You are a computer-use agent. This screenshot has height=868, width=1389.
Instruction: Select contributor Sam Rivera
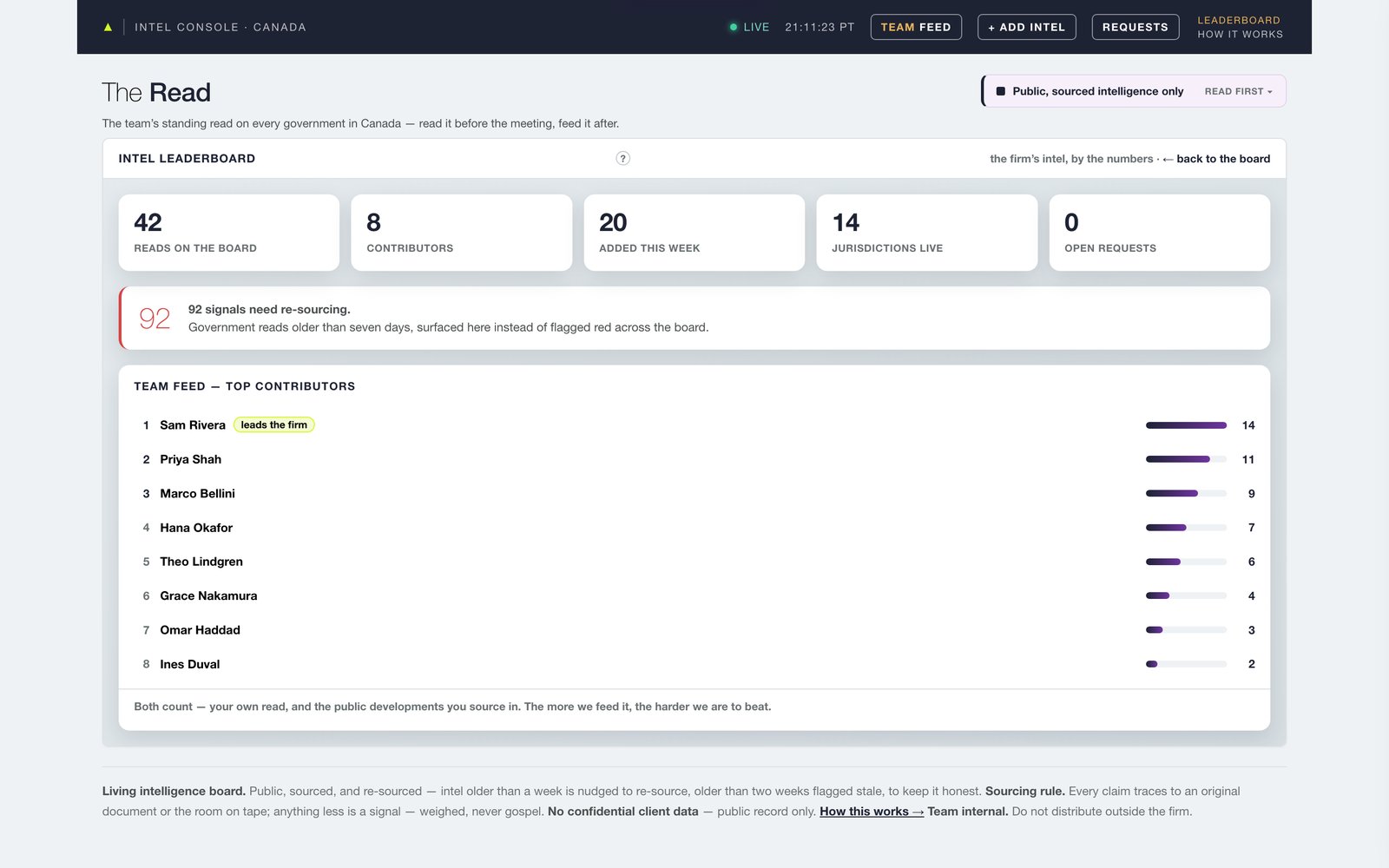click(x=193, y=425)
